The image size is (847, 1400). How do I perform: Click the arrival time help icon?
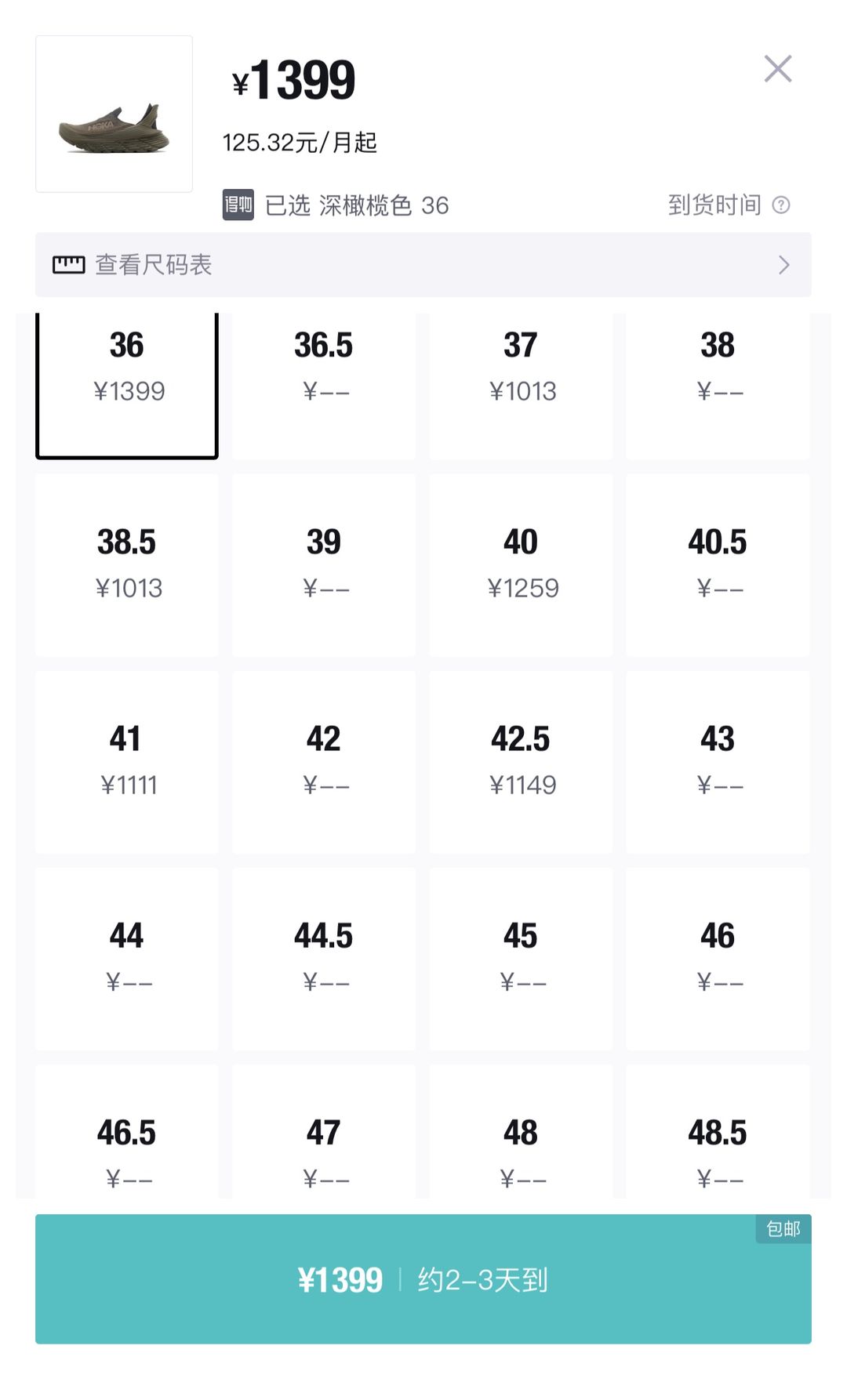[781, 205]
